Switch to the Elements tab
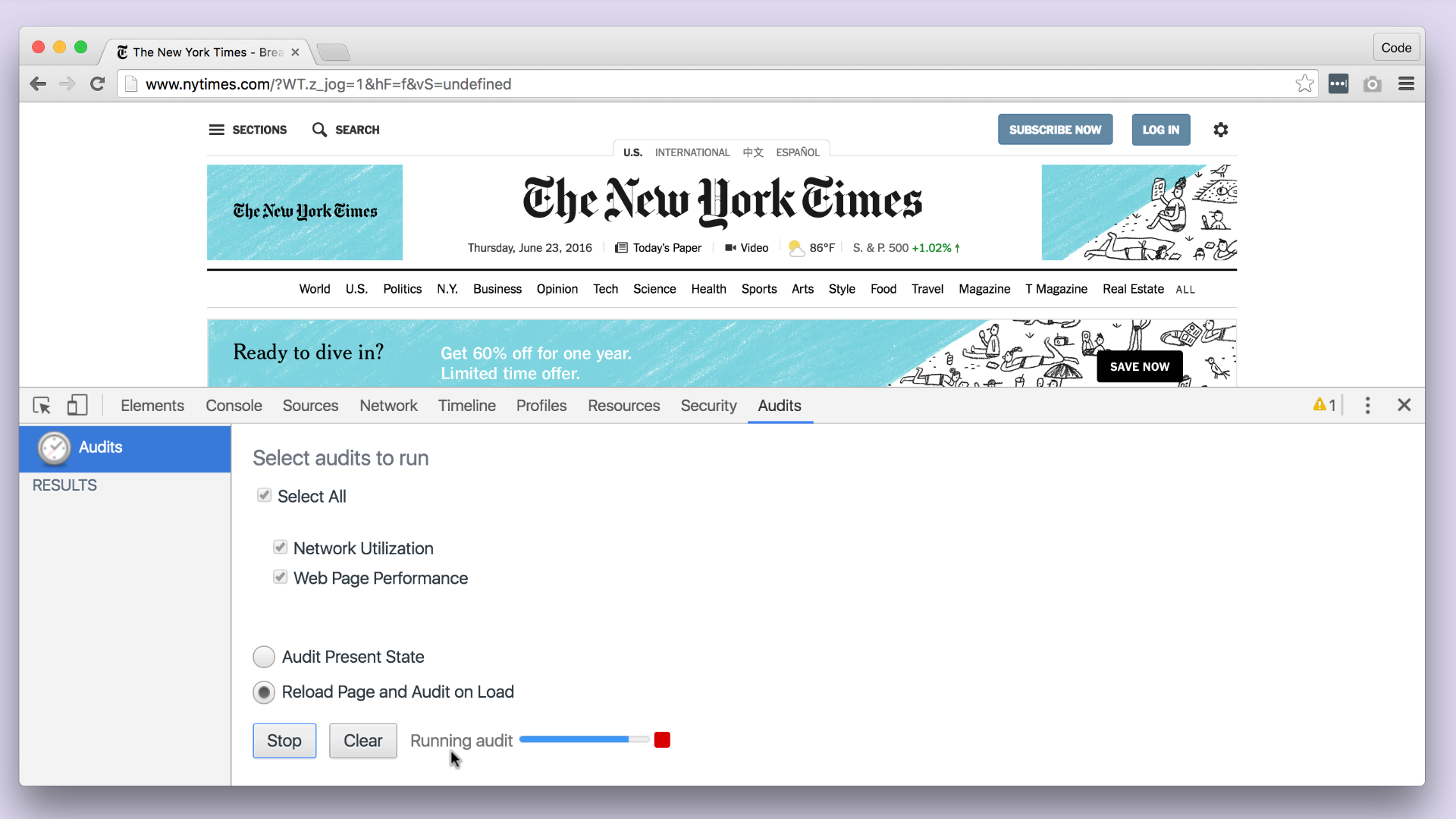The image size is (1456, 819). pos(152,406)
